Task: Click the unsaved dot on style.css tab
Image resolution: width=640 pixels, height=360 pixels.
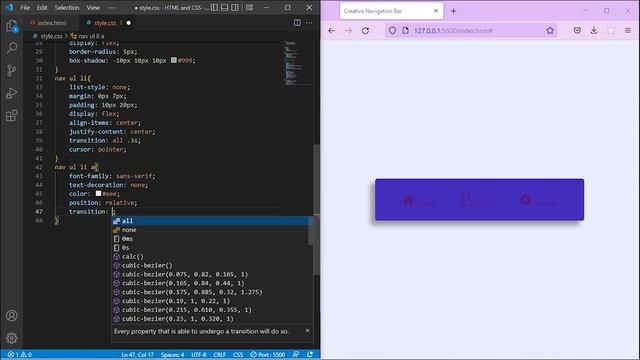Action: [129, 23]
